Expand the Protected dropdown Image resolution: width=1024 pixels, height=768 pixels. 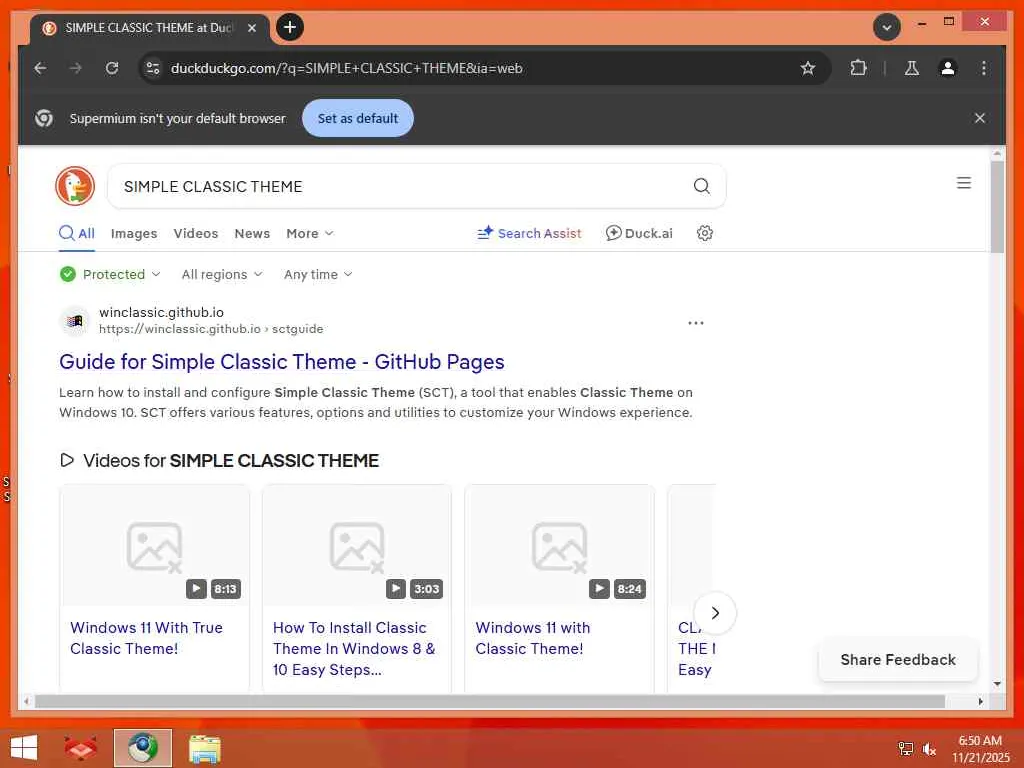tap(110, 274)
